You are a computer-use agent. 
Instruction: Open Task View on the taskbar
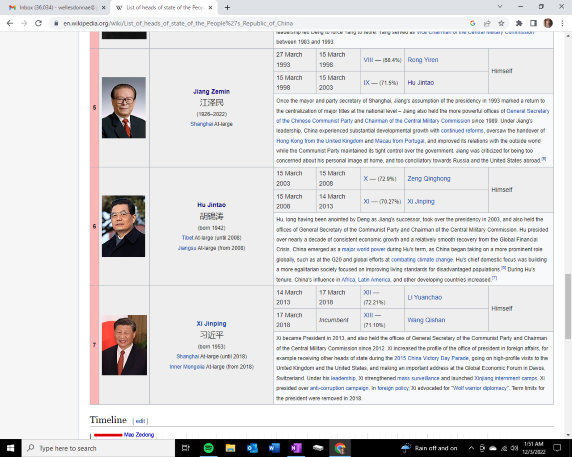click(x=186, y=448)
